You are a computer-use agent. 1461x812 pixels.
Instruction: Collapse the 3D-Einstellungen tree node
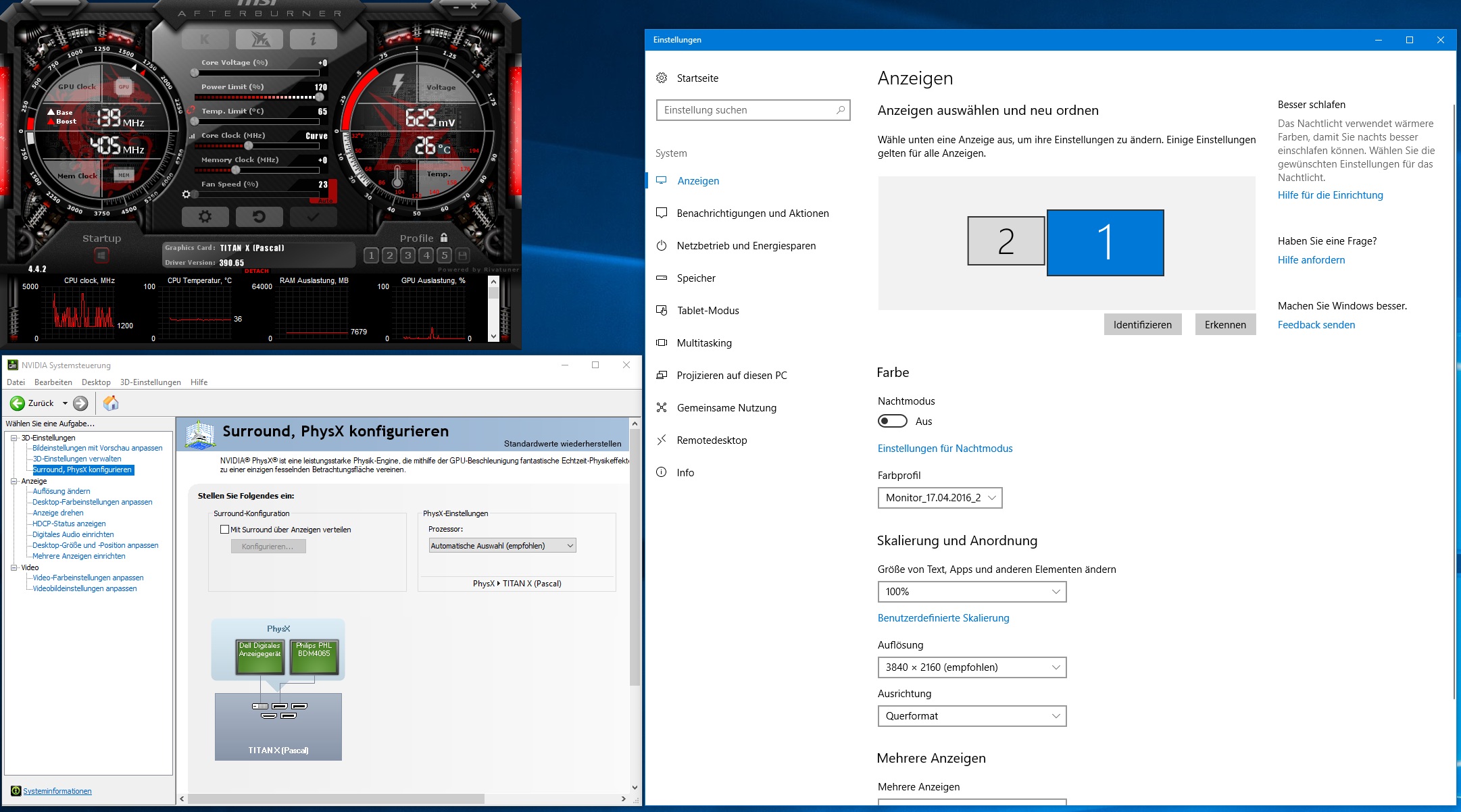[x=14, y=438]
